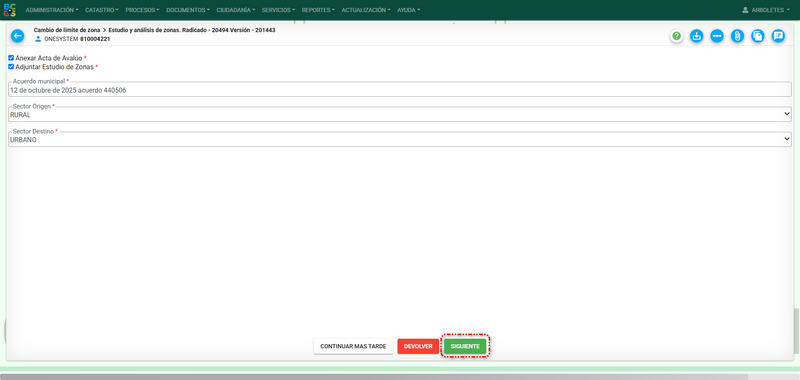The image size is (800, 380).
Task: Click the BCGS logo icon
Action: click(x=9, y=10)
